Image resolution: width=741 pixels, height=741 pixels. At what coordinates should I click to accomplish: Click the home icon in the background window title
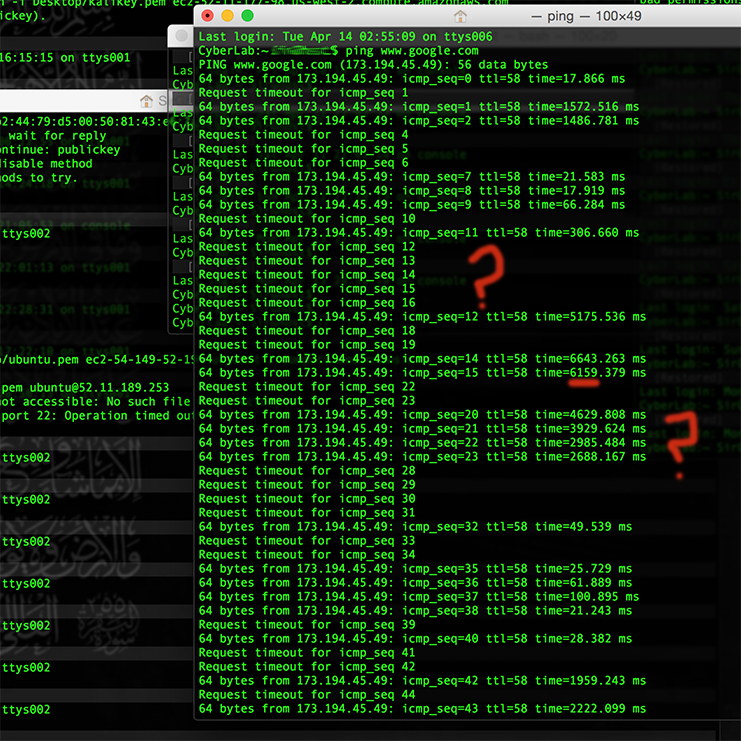(146, 101)
